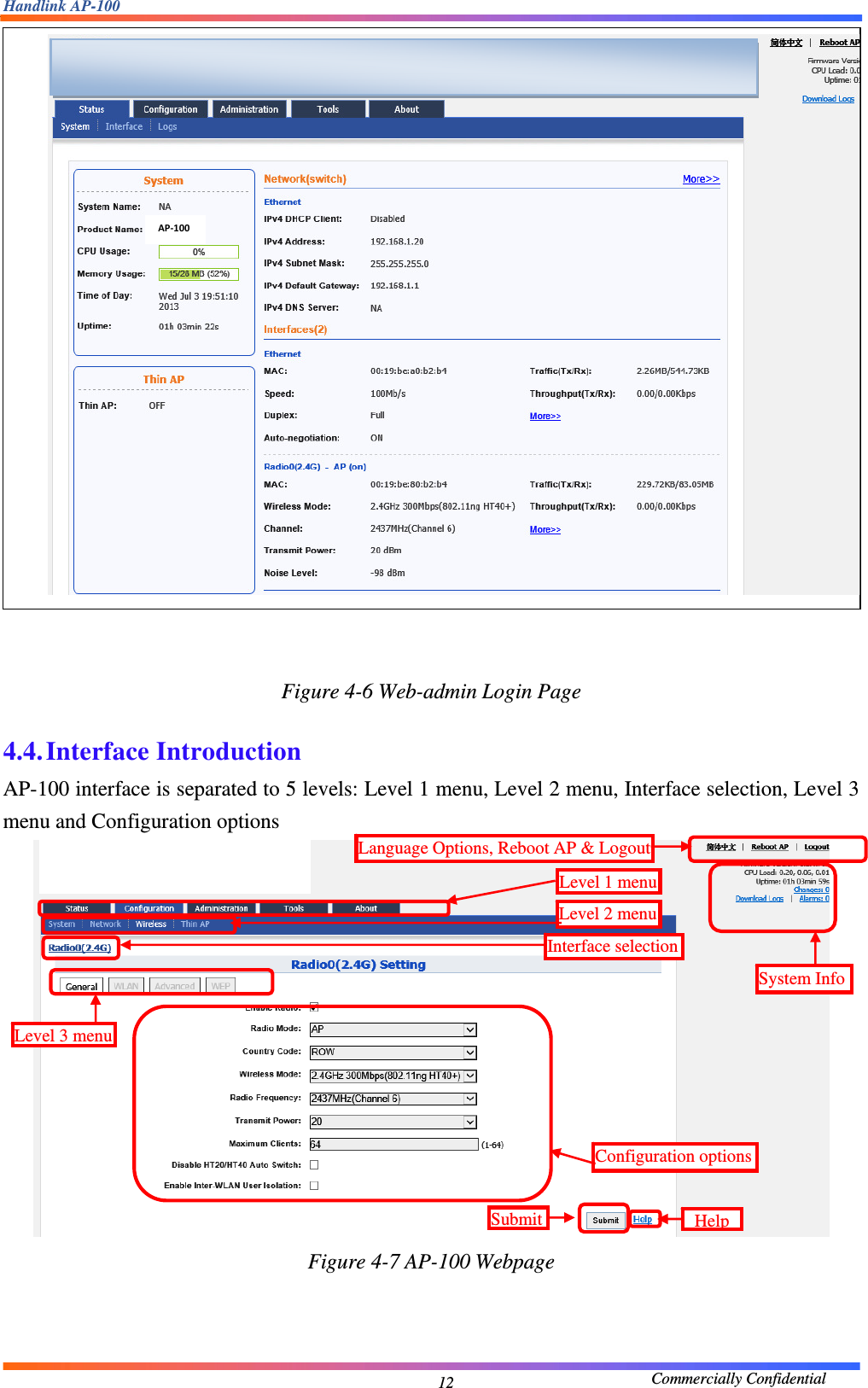Screen dimensions: 868x1388
Task: Open the Tools tab in Figure 4-7 screenshot
Action: [x=294, y=908]
